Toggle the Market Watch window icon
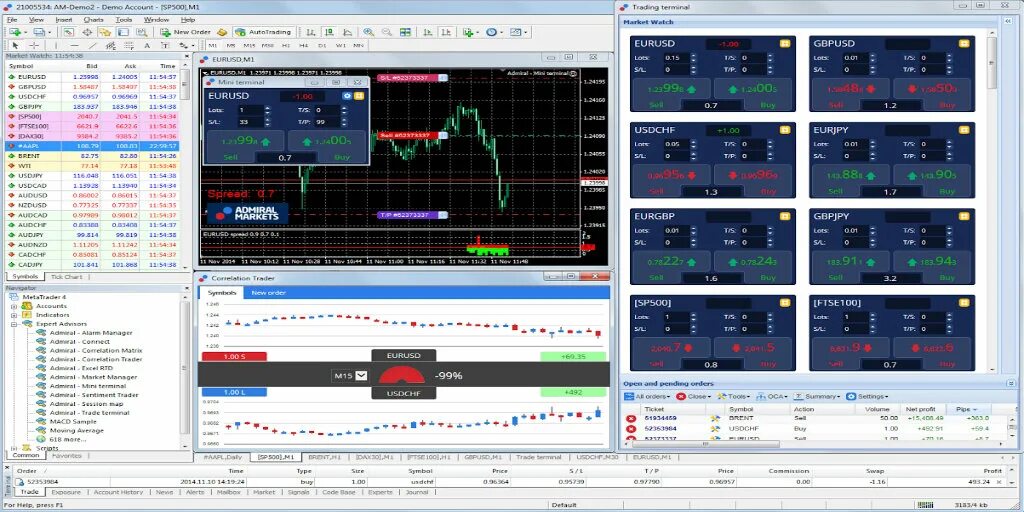 [68, 32]
